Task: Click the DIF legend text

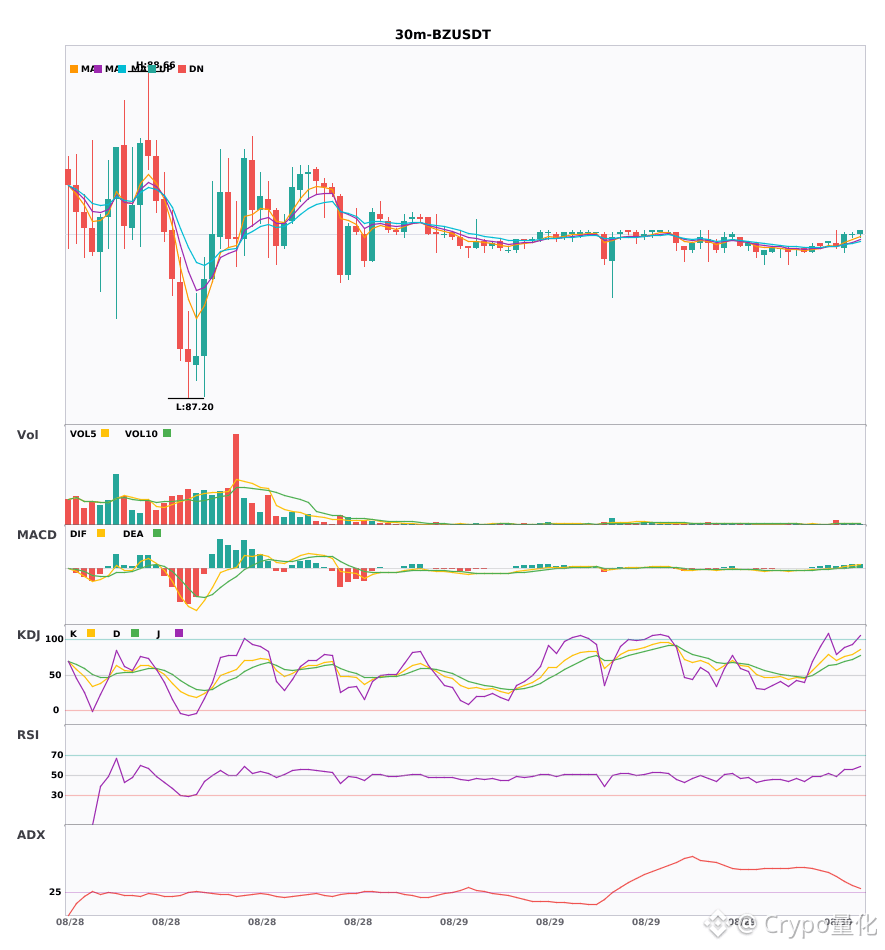Action: coord(78,534)
